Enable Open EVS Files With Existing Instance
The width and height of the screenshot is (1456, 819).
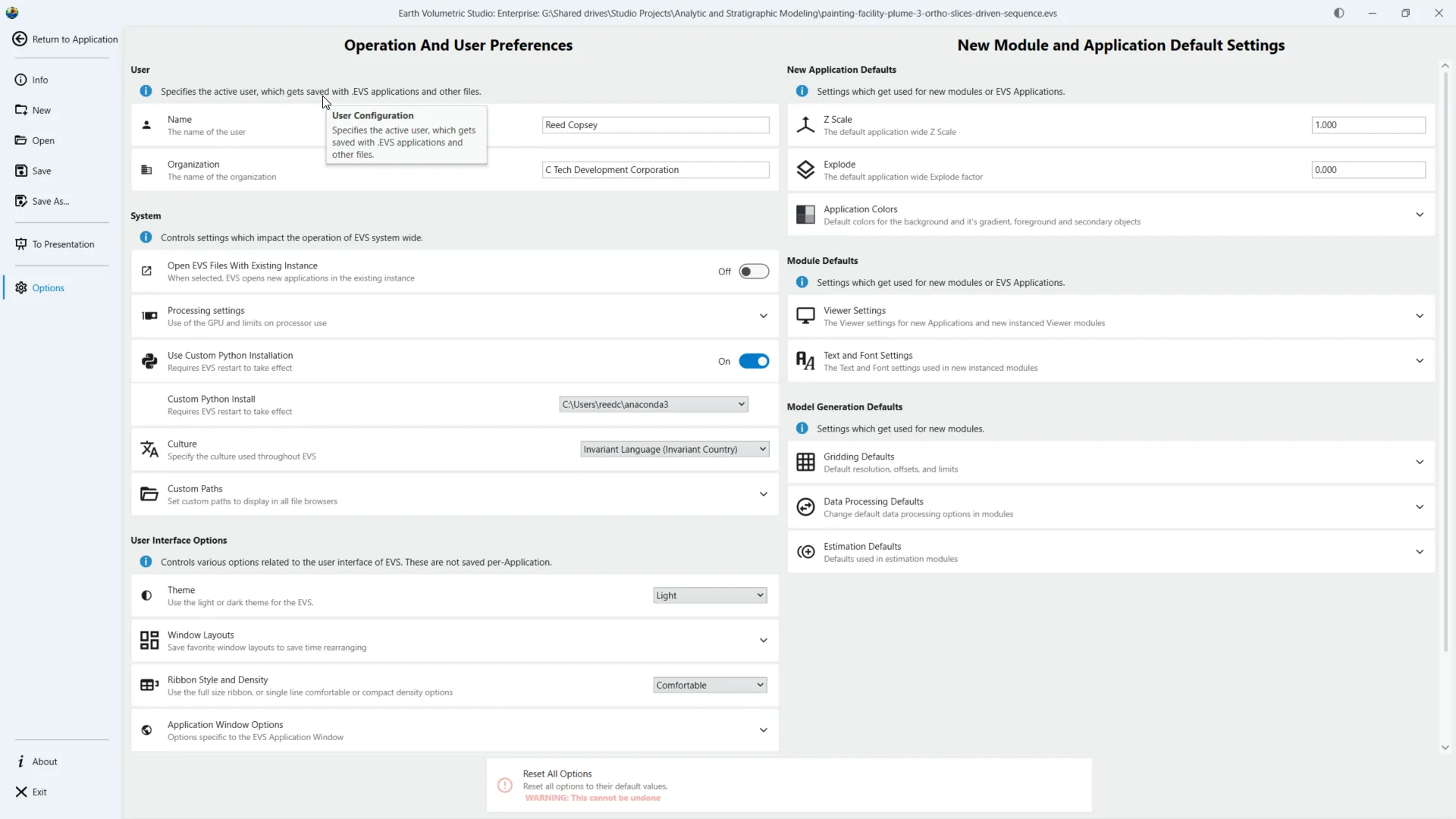(x=754, y=271)
